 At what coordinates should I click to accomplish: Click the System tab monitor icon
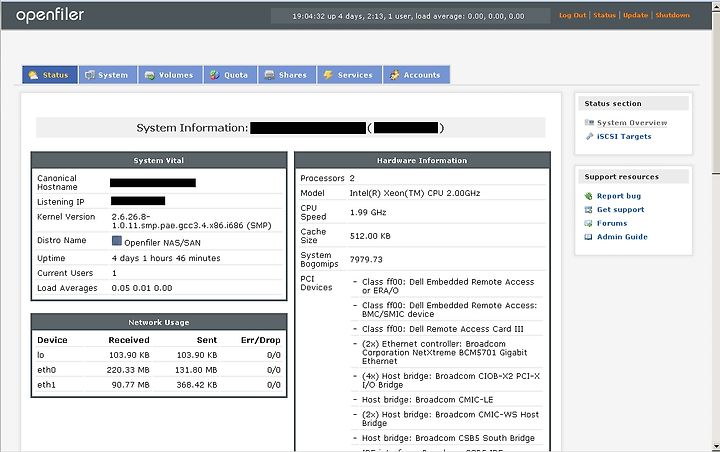coord(90,75)
